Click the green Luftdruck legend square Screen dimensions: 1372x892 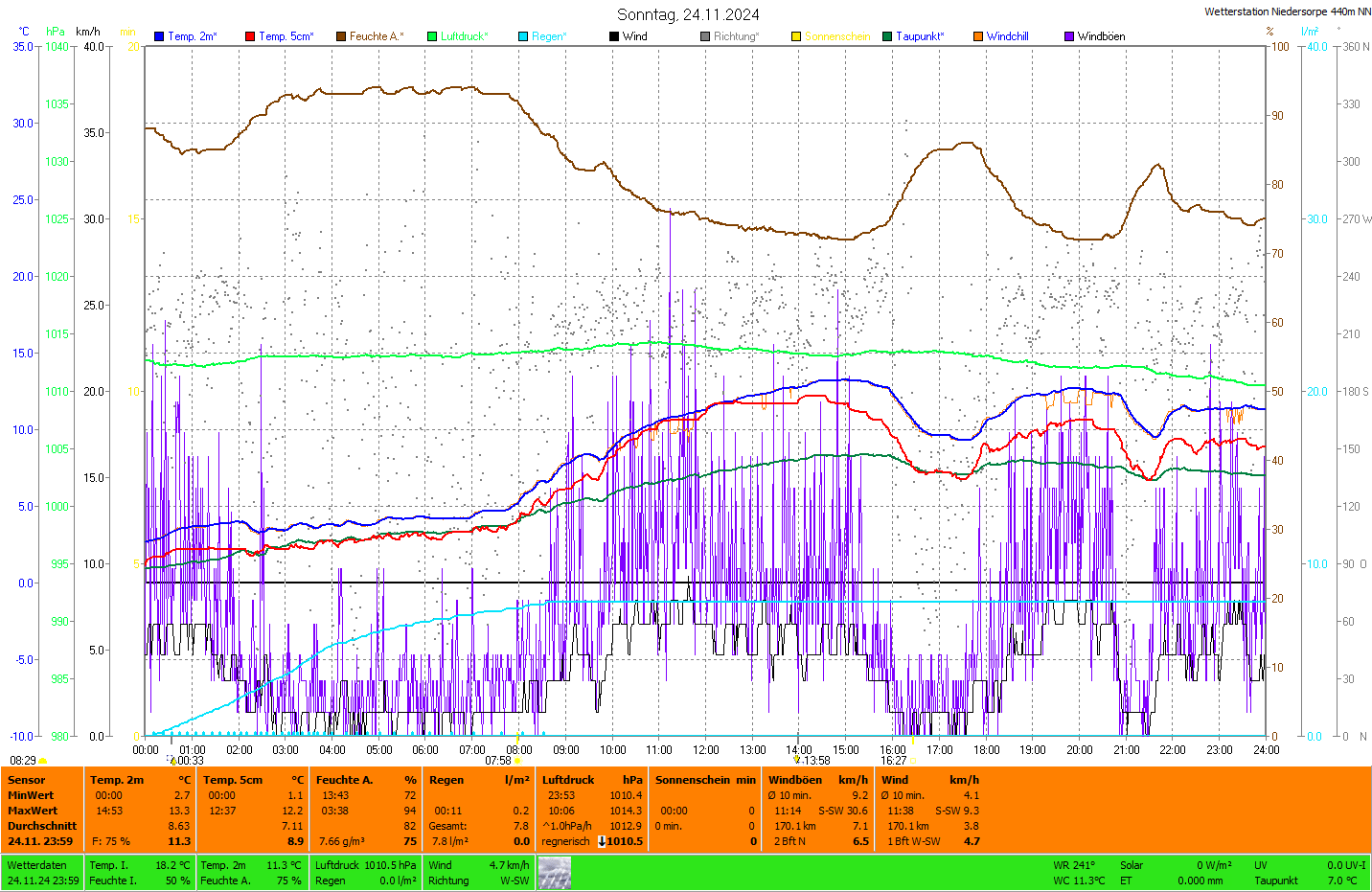click(x=432, y=36)
